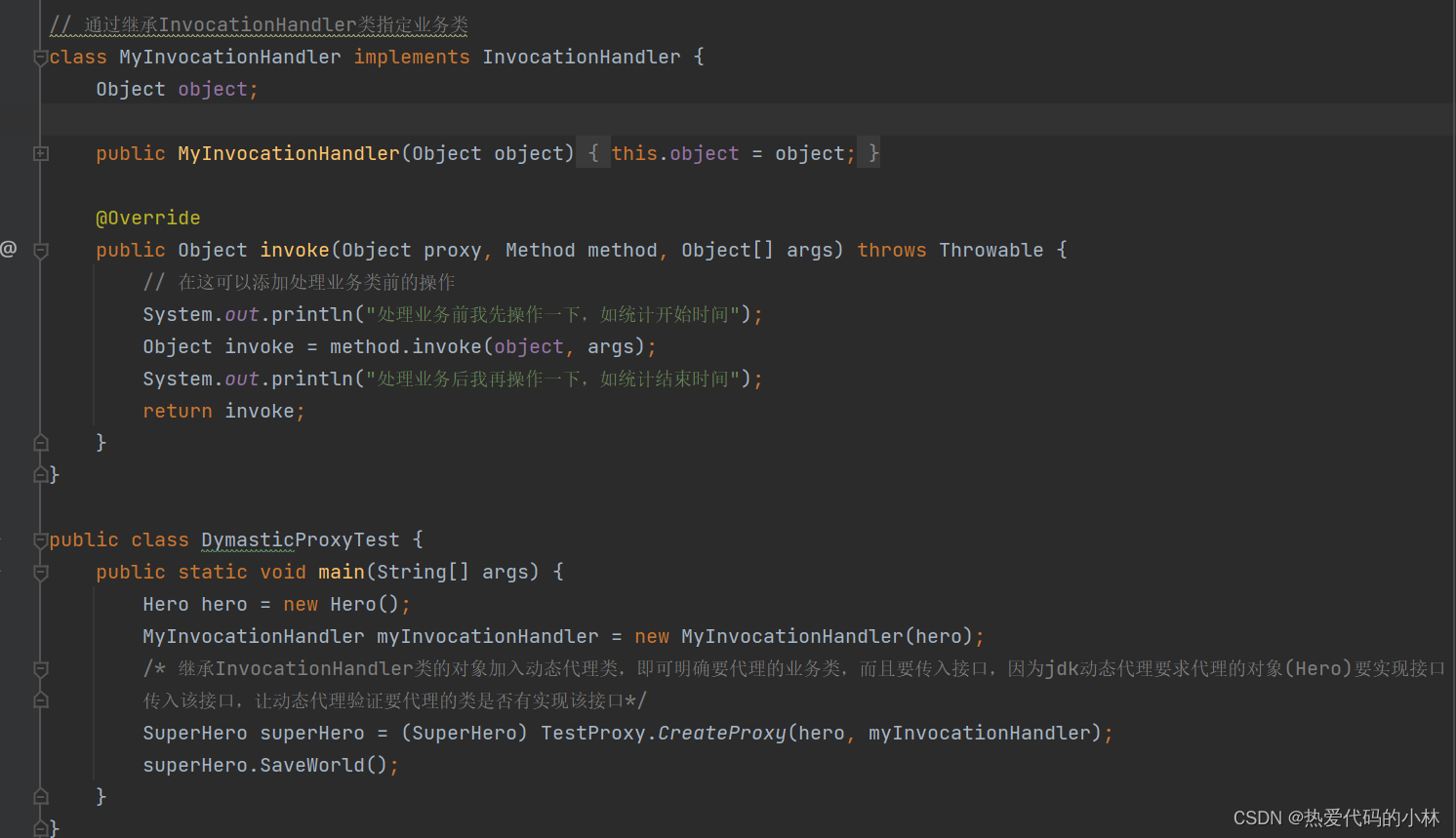The height and width of the screenshot is (838, 1456).
Task: Click the "@Override" annotation
Action: pos(148,218)
